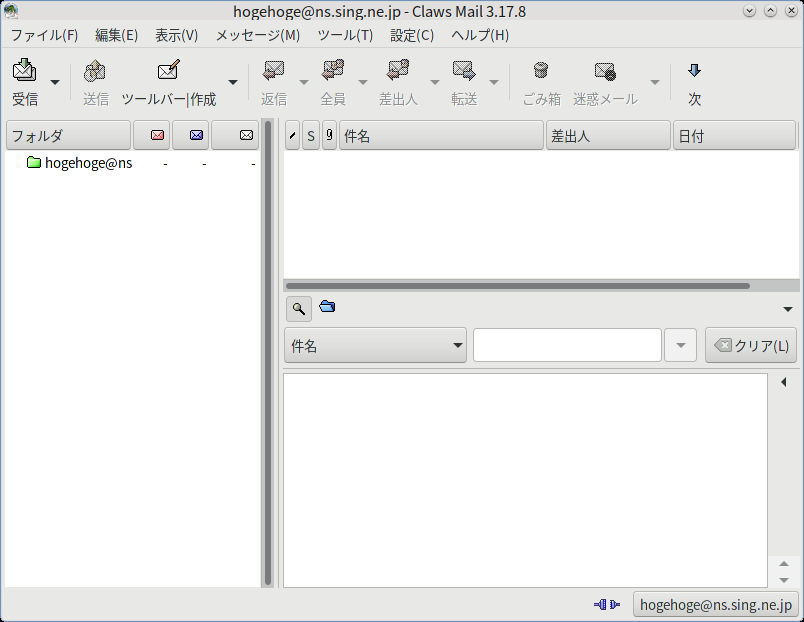804x622 pixels.
Task: Open the 転送 forward options arrow
Action: click(494, 82)
